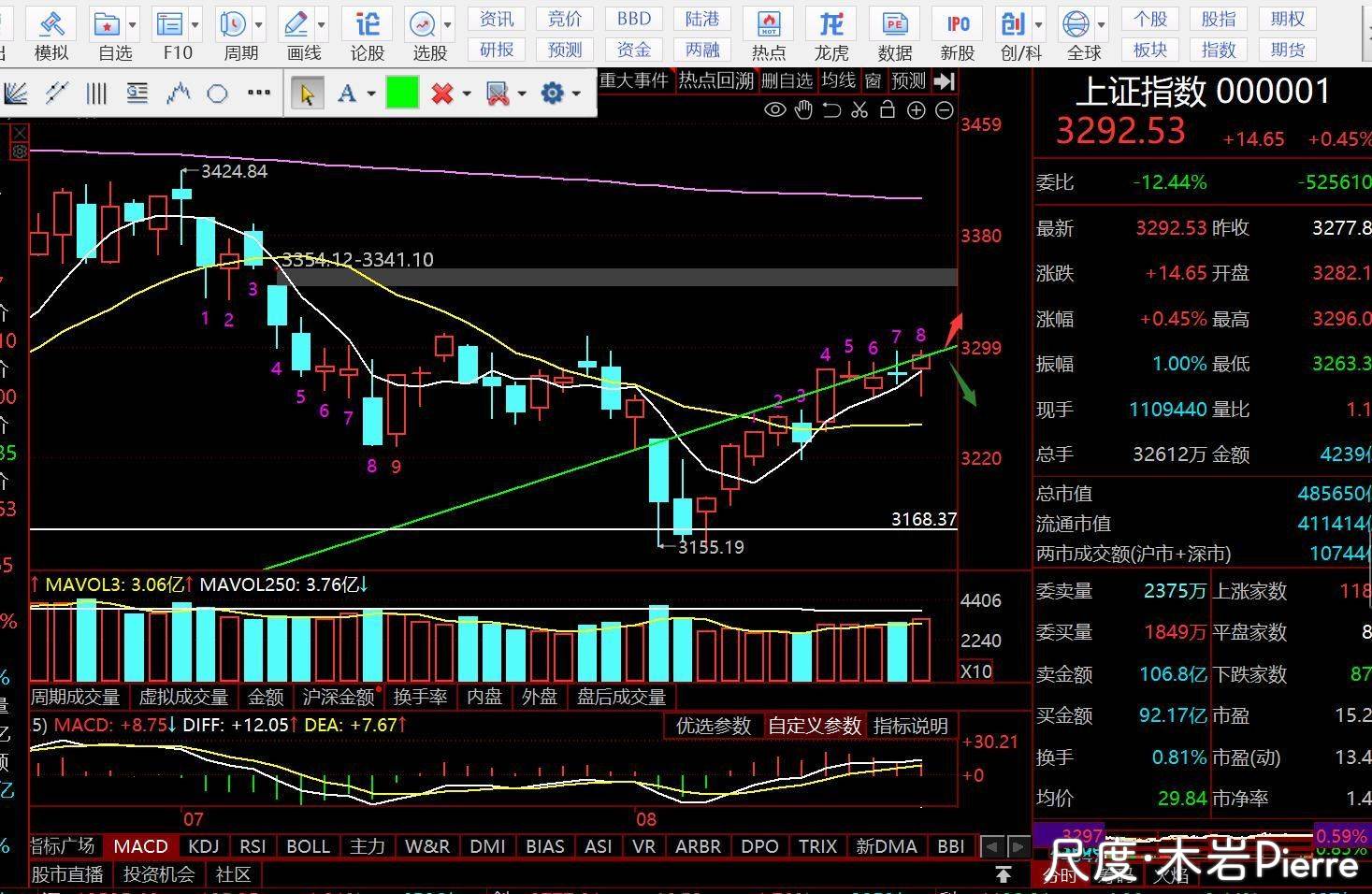
Task: Switch to the KDJ indicator tab
Action: pos(203,846)
